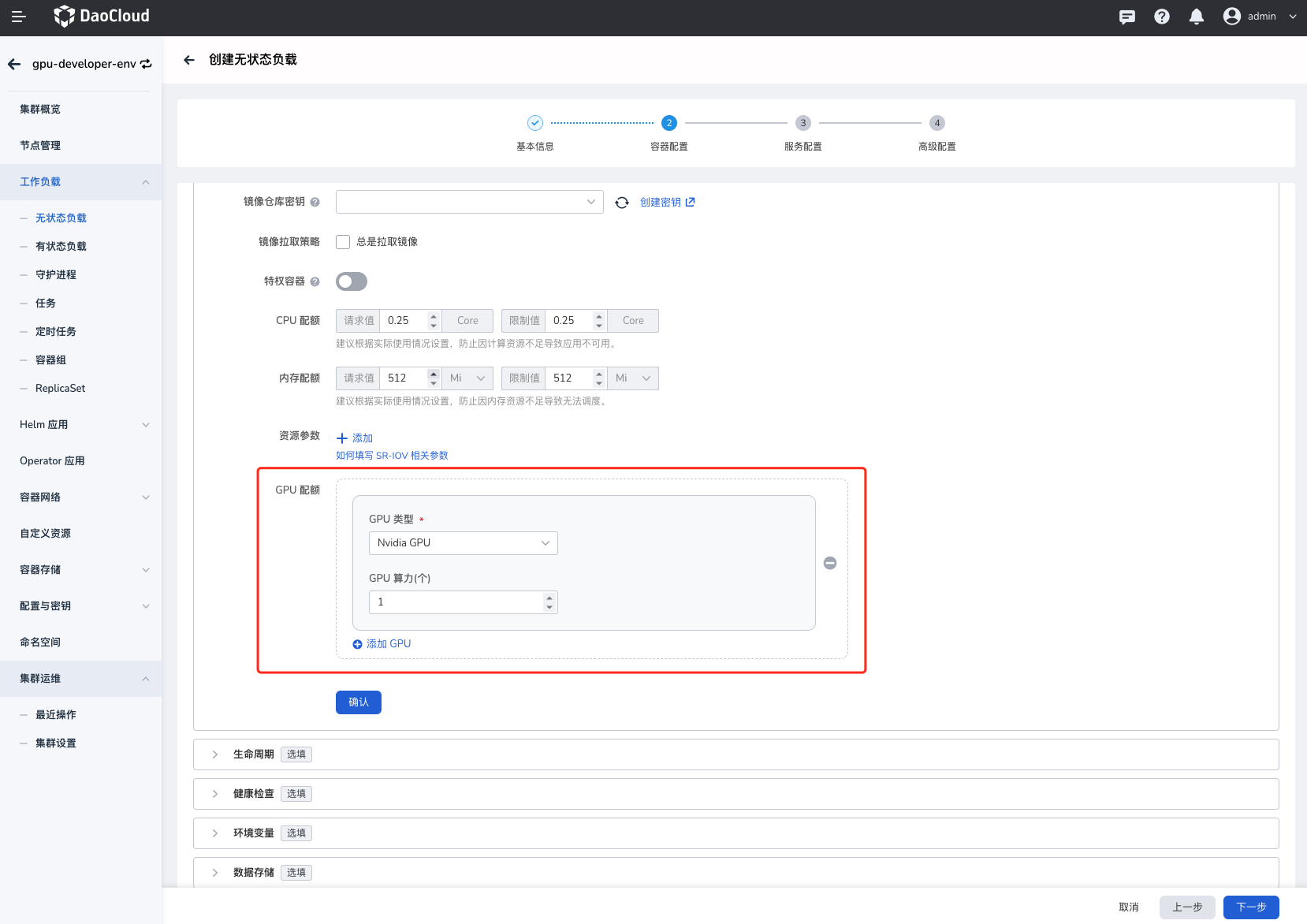Click the admin user avatar
Screen dimensions: 1307x924
[x=1232, y=17]
